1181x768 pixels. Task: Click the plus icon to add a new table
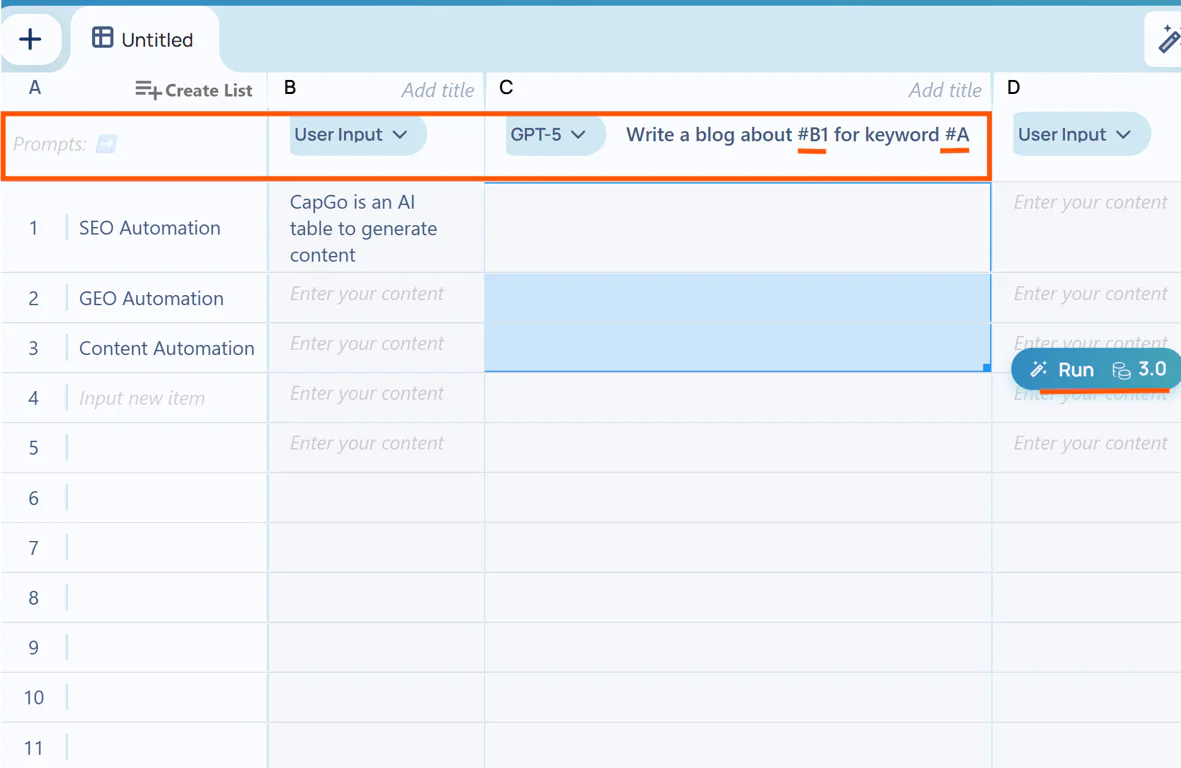point(30,39)
